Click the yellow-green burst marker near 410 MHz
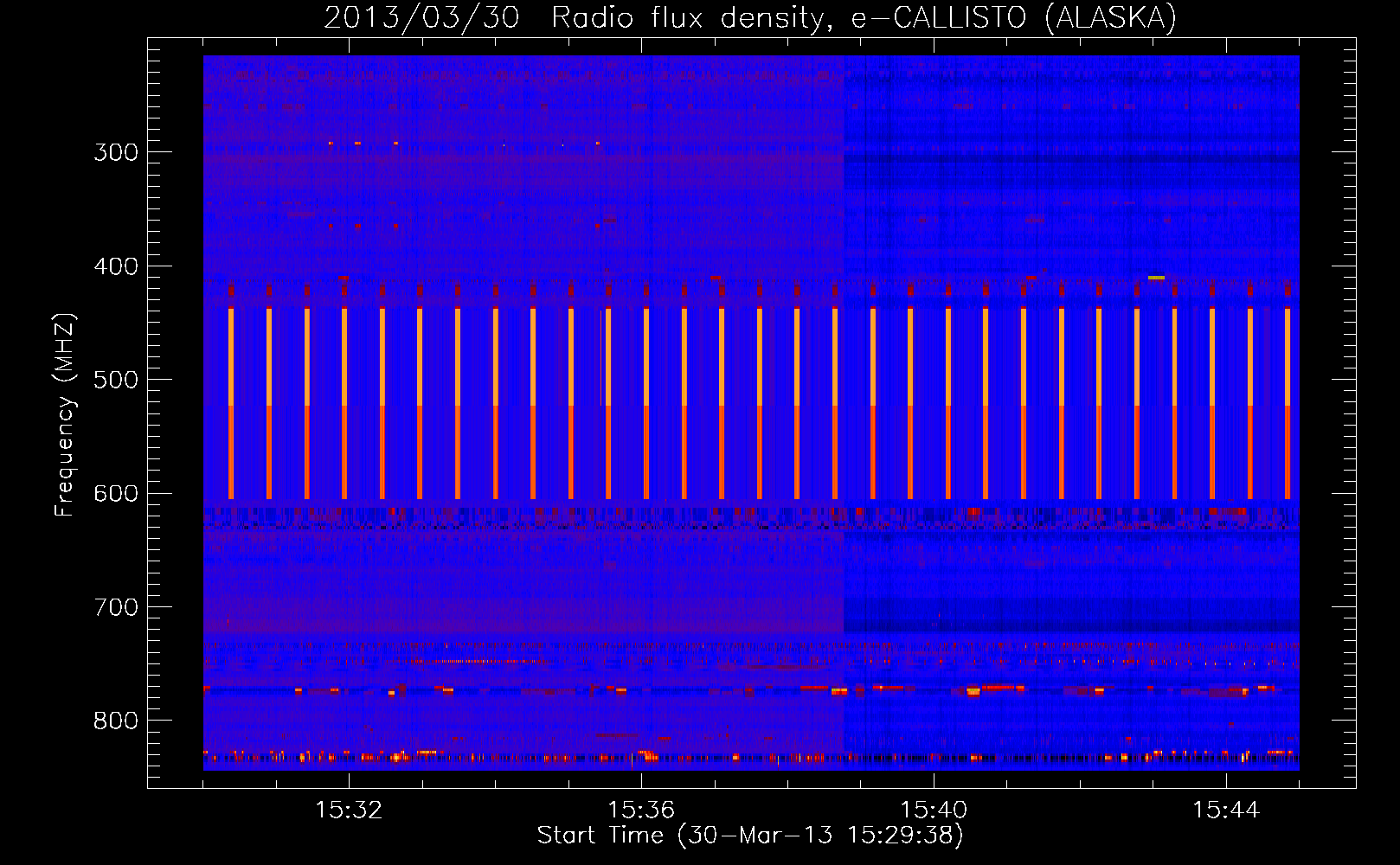This screenshot has width=1400, height=865. click(x=1156, y=278)
